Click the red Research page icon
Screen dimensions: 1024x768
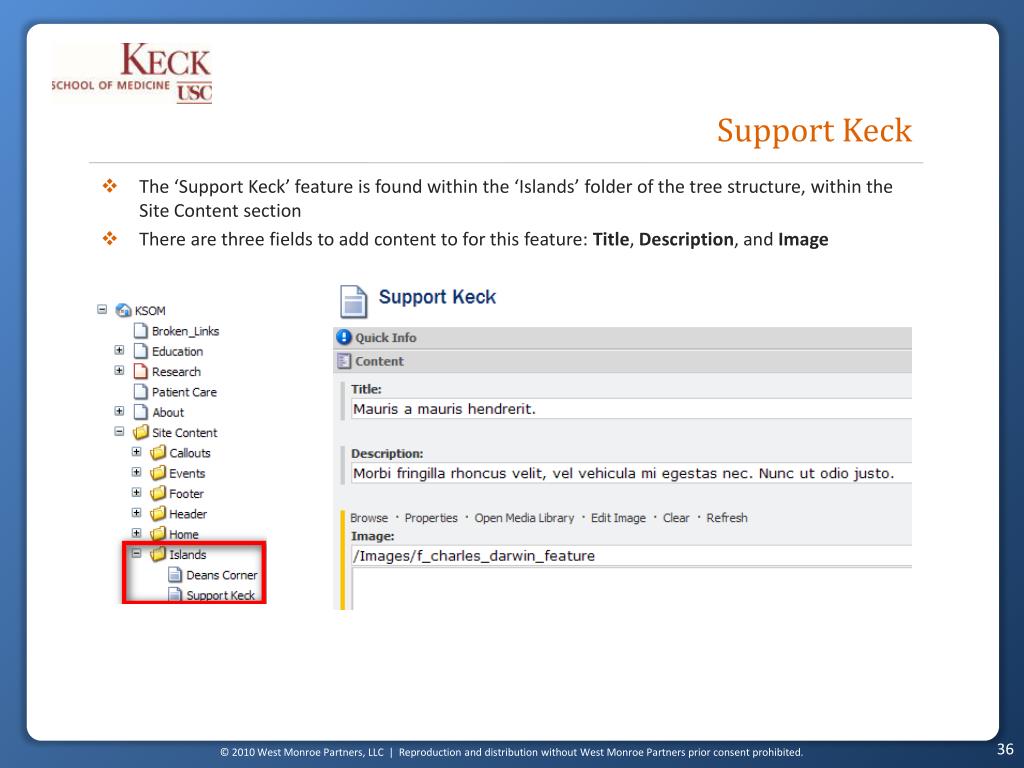[x=140, y=371]
